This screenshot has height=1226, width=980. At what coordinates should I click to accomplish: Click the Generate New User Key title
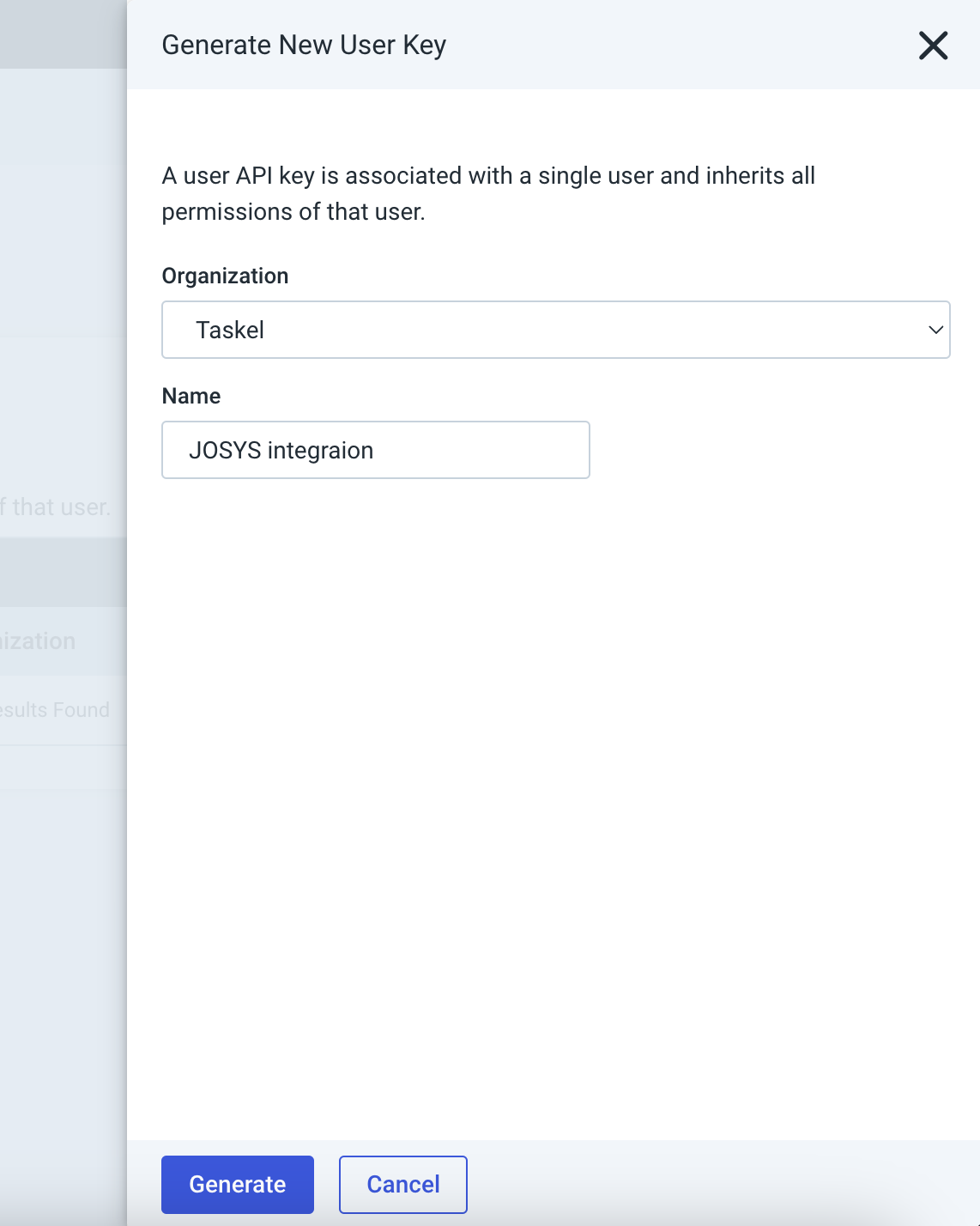[x=304, y=45]
